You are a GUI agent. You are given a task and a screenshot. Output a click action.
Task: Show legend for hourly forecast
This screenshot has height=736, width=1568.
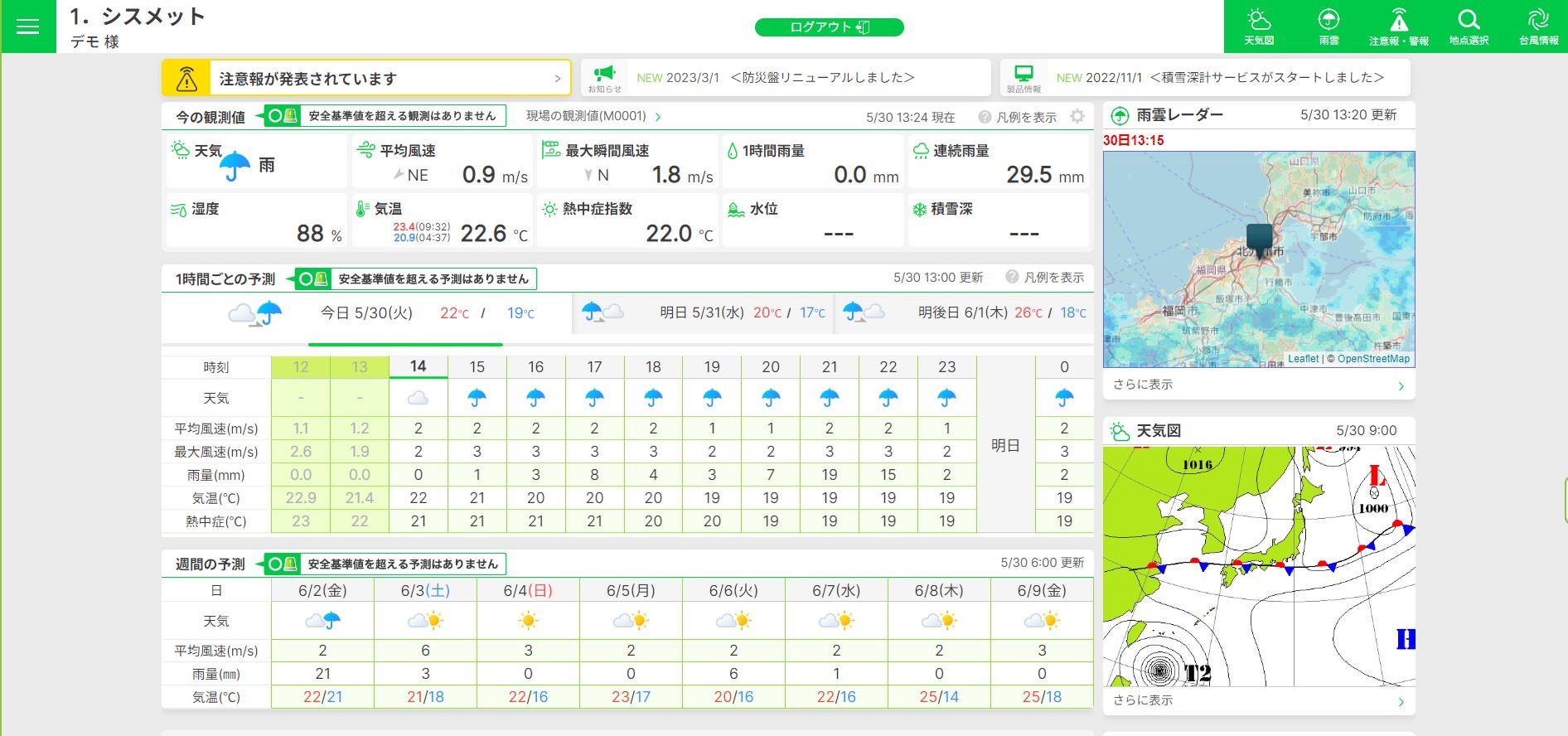(x=1045, y=278)
